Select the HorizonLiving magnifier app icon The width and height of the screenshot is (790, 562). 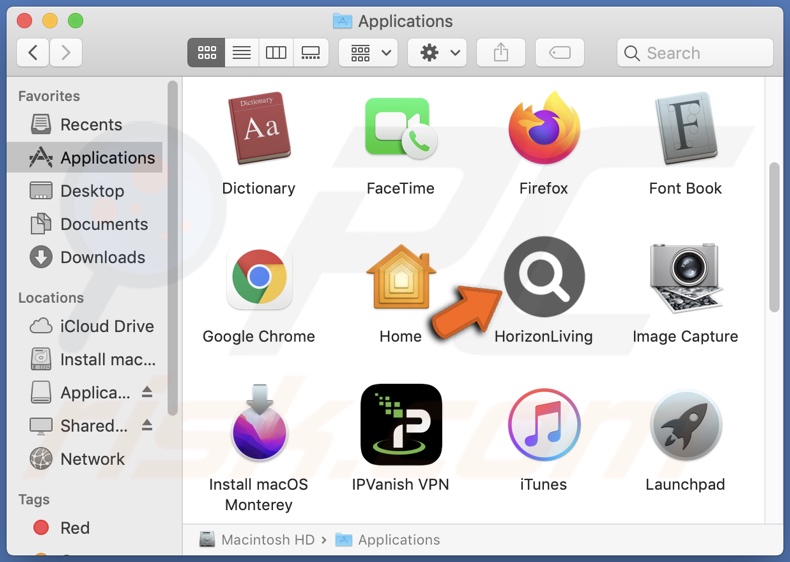coord(544,276)
